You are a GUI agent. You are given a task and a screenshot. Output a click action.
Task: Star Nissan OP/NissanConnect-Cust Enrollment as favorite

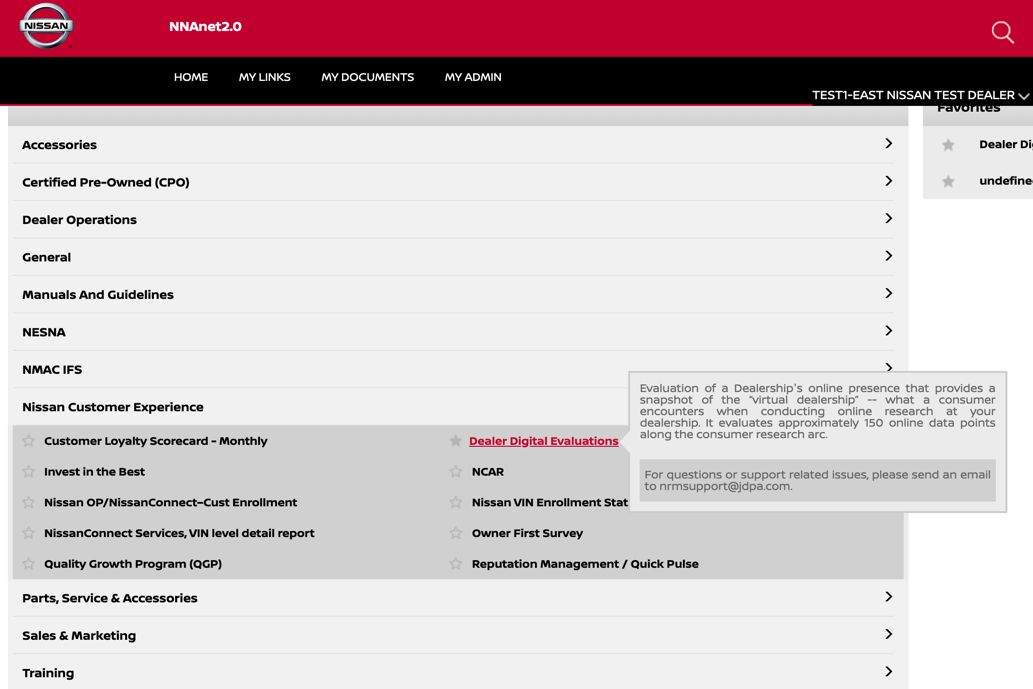click(x=28, y=502)
